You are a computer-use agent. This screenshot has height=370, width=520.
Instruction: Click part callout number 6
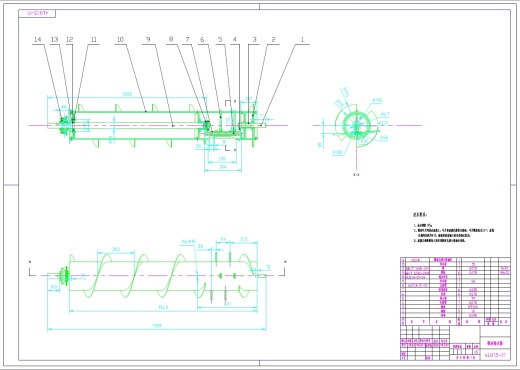(x=202, y=39)
